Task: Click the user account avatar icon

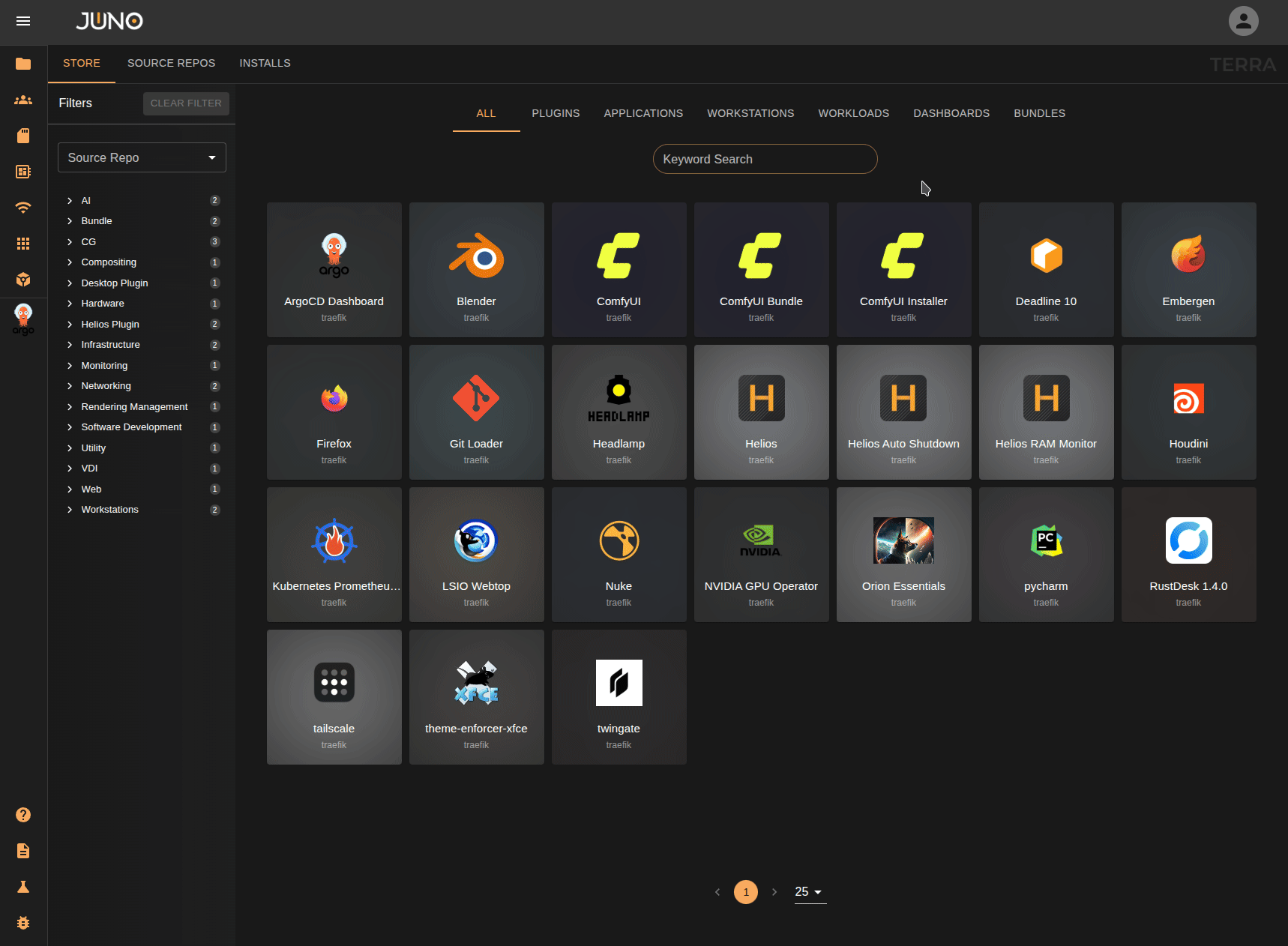Action: coord(1243,21)
